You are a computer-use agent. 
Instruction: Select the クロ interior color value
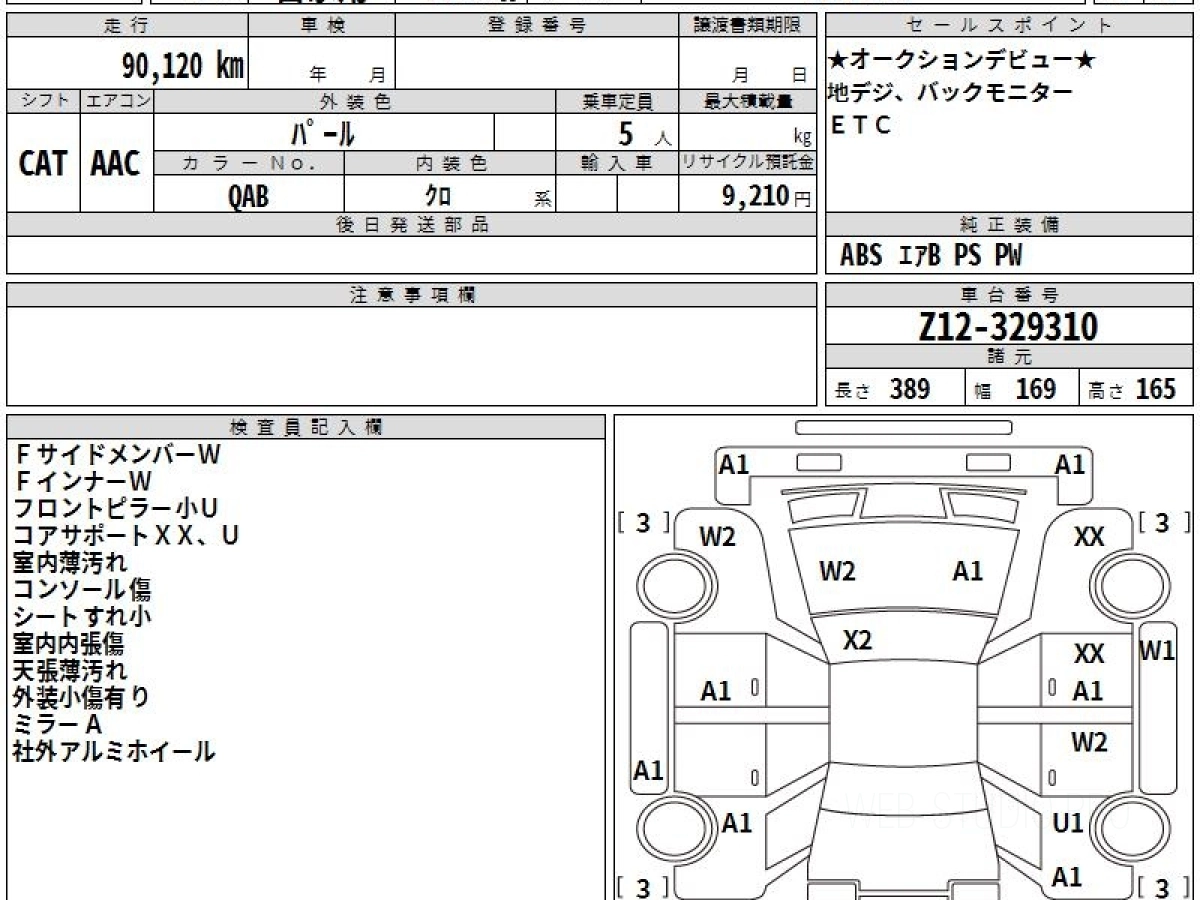click(x=439, y=194)
